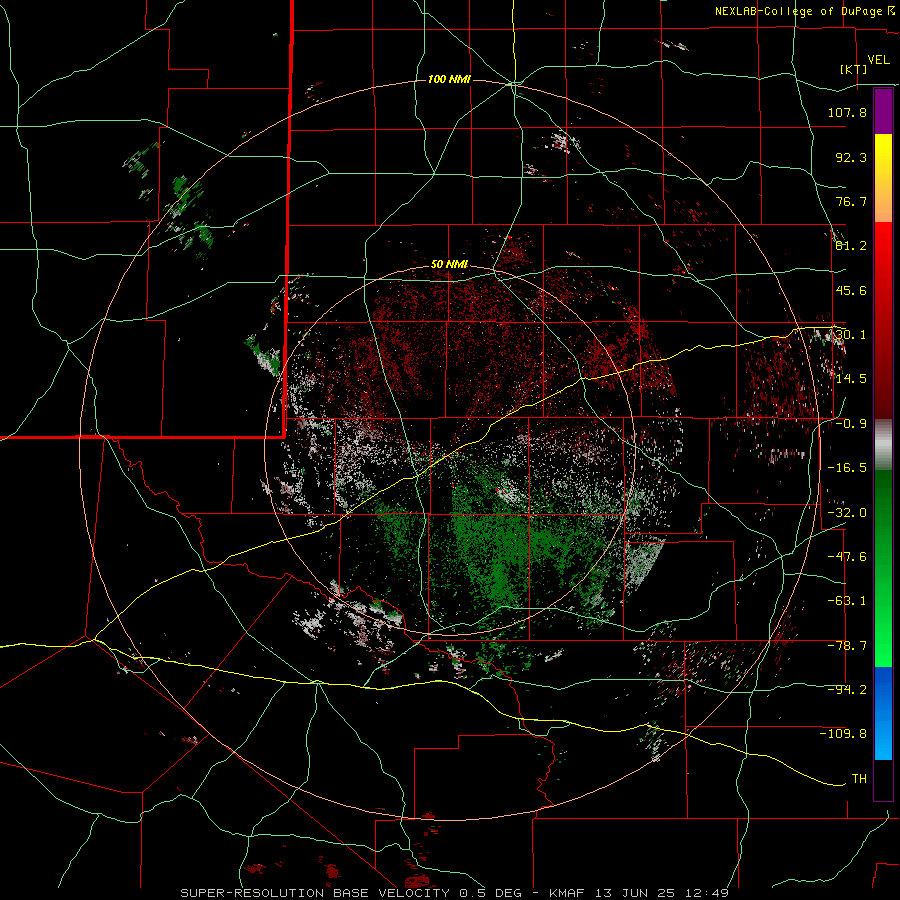Click the -109.8 velocity scale value
The image size is (900, 900).
(843, 734)
